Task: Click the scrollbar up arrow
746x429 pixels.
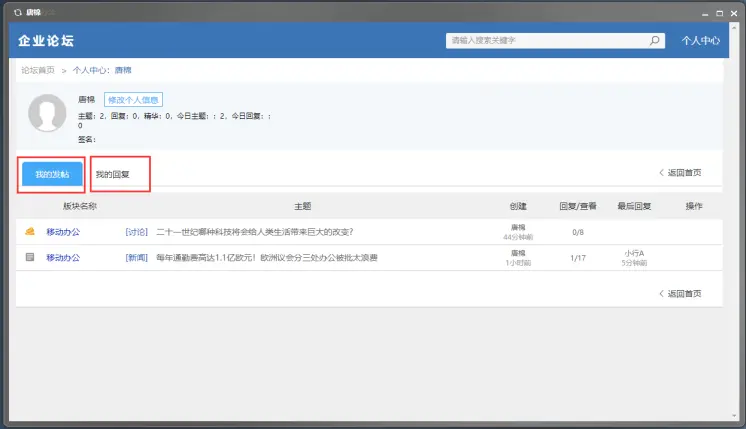Action: coord(734,28)
